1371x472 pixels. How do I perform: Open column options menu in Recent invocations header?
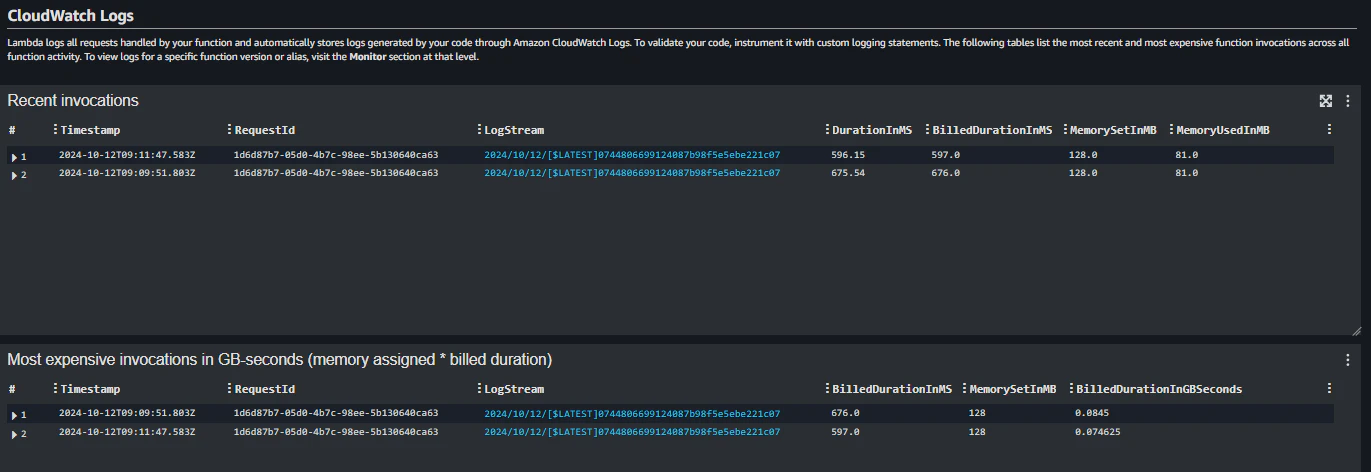1329,130
